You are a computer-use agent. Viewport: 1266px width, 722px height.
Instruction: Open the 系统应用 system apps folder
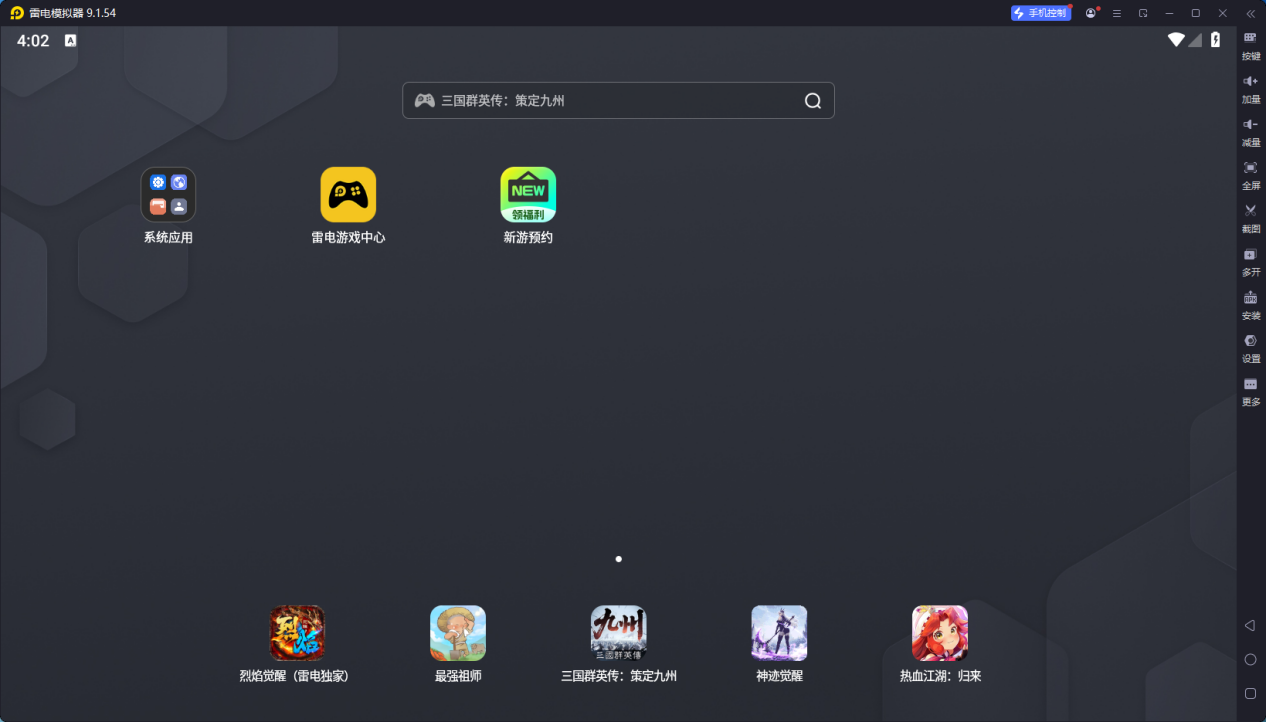(x=168, y=195)
